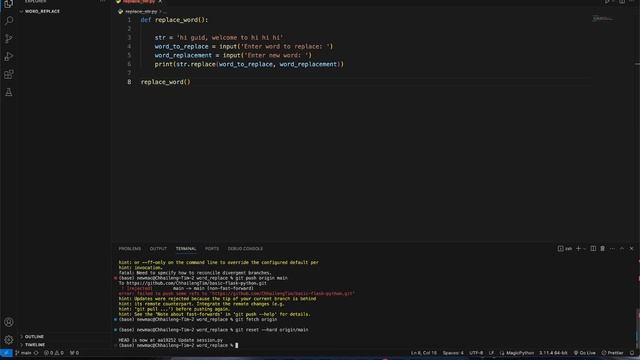Close the terminal panel
The height and width of the screenshot is (360, 640).
tap(631, 249)
